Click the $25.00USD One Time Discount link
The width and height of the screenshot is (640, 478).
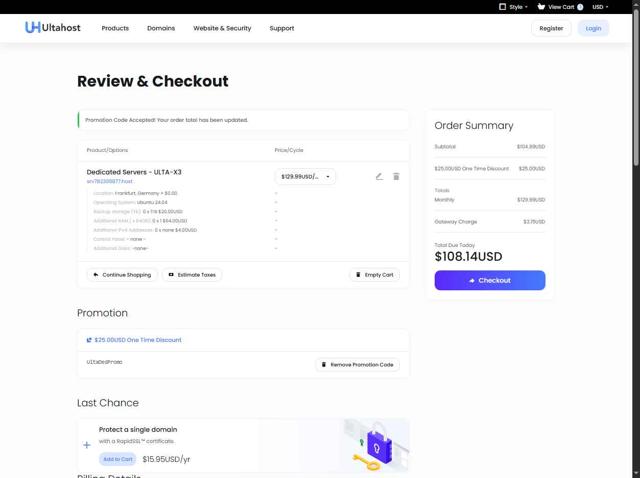point(134,340)
